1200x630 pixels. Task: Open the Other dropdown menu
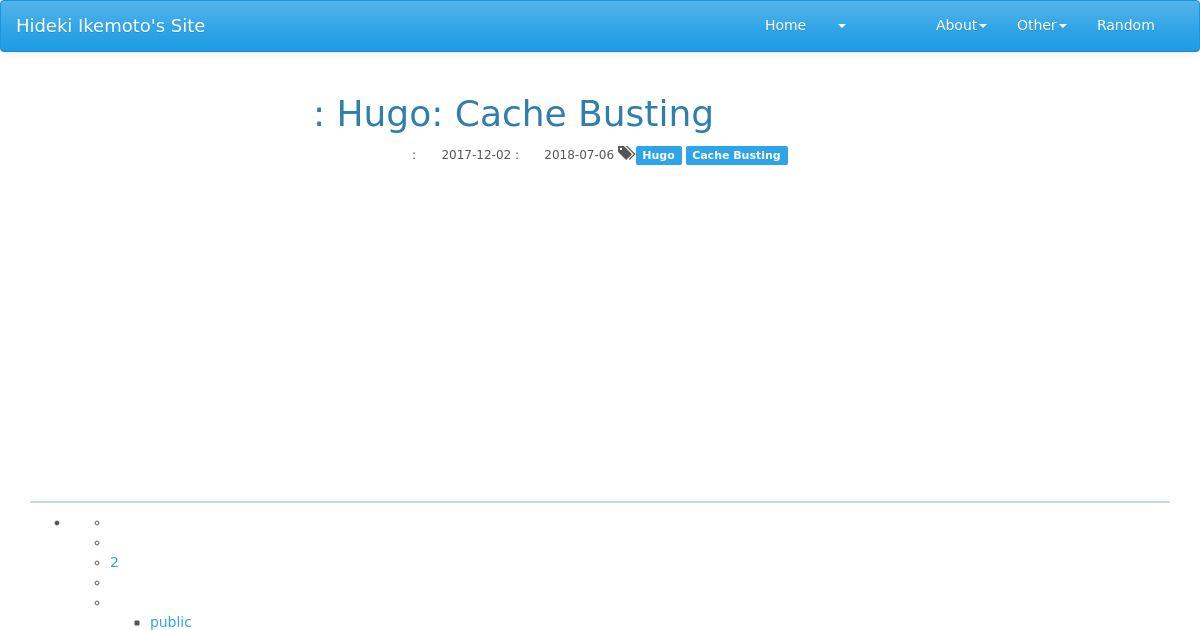[1041, 25]
